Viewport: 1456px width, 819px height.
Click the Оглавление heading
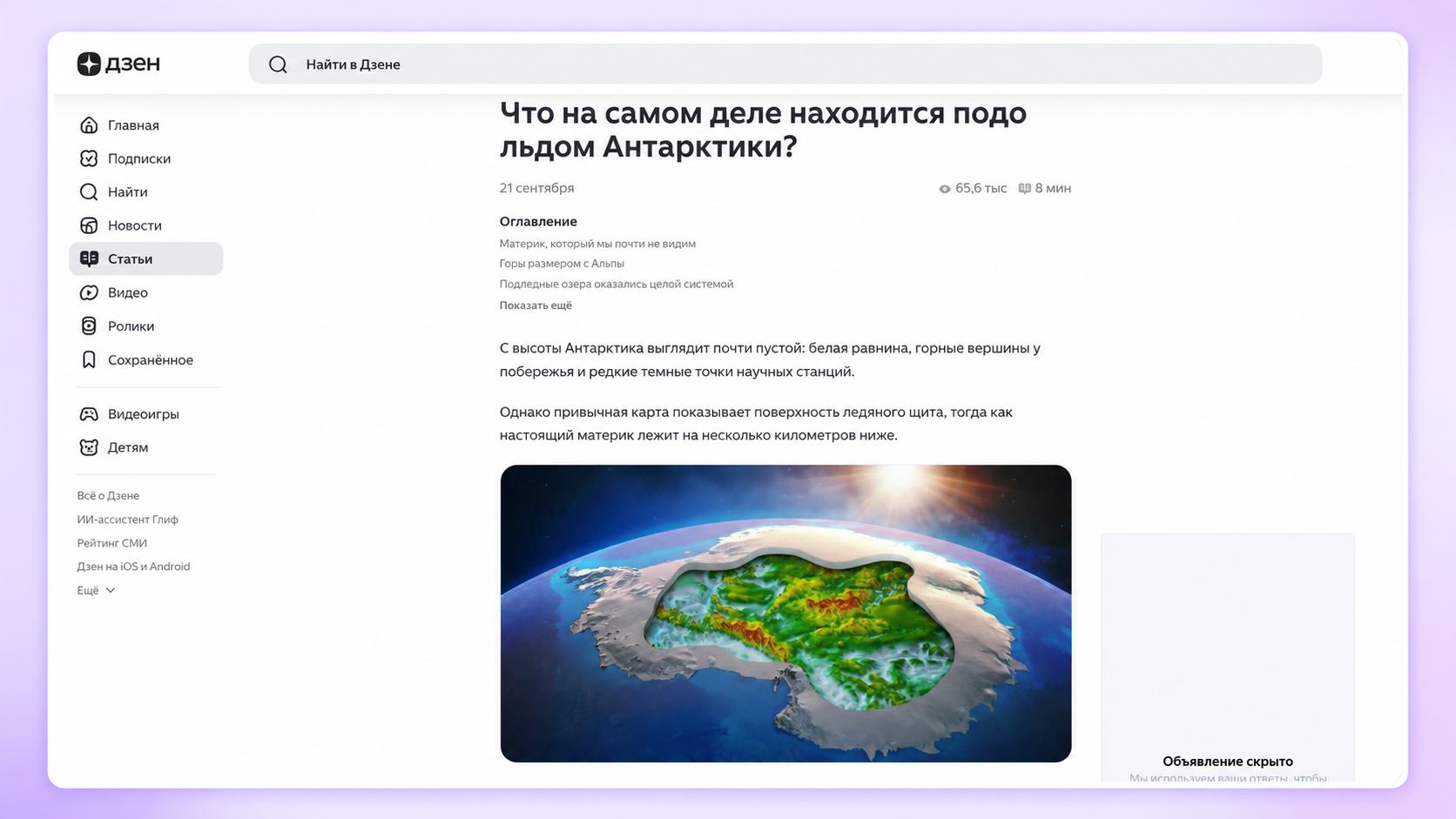[538, 221]
